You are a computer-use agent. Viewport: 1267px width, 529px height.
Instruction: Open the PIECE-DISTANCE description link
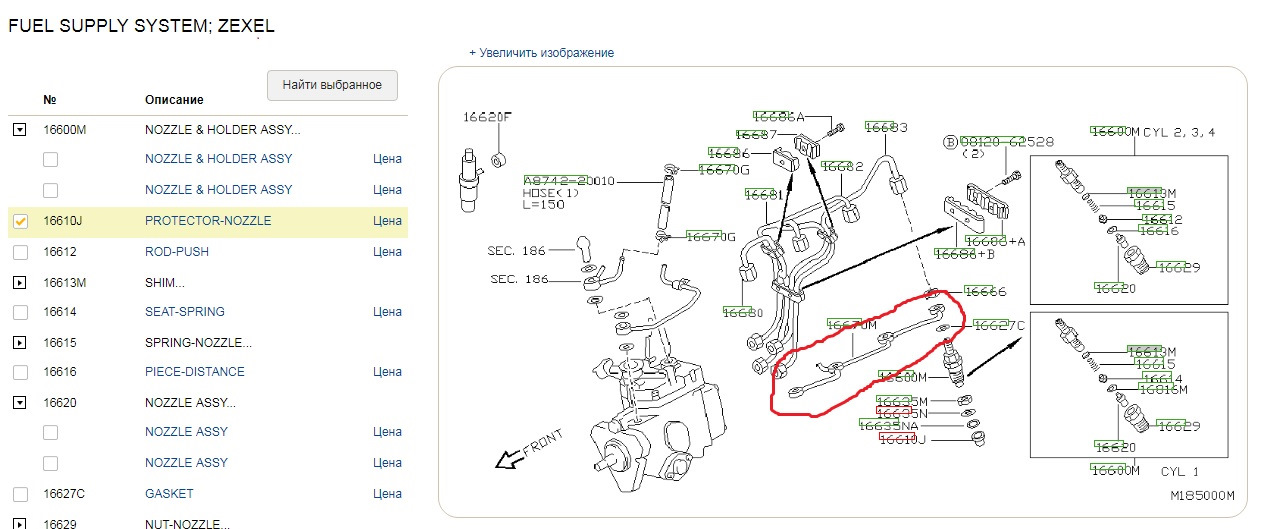[195, 372]
